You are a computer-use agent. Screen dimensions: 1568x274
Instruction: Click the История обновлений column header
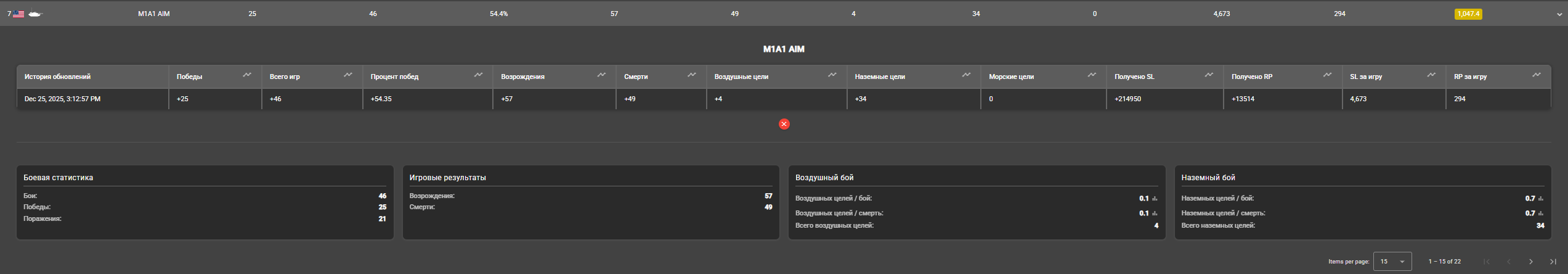coord(57,77)
